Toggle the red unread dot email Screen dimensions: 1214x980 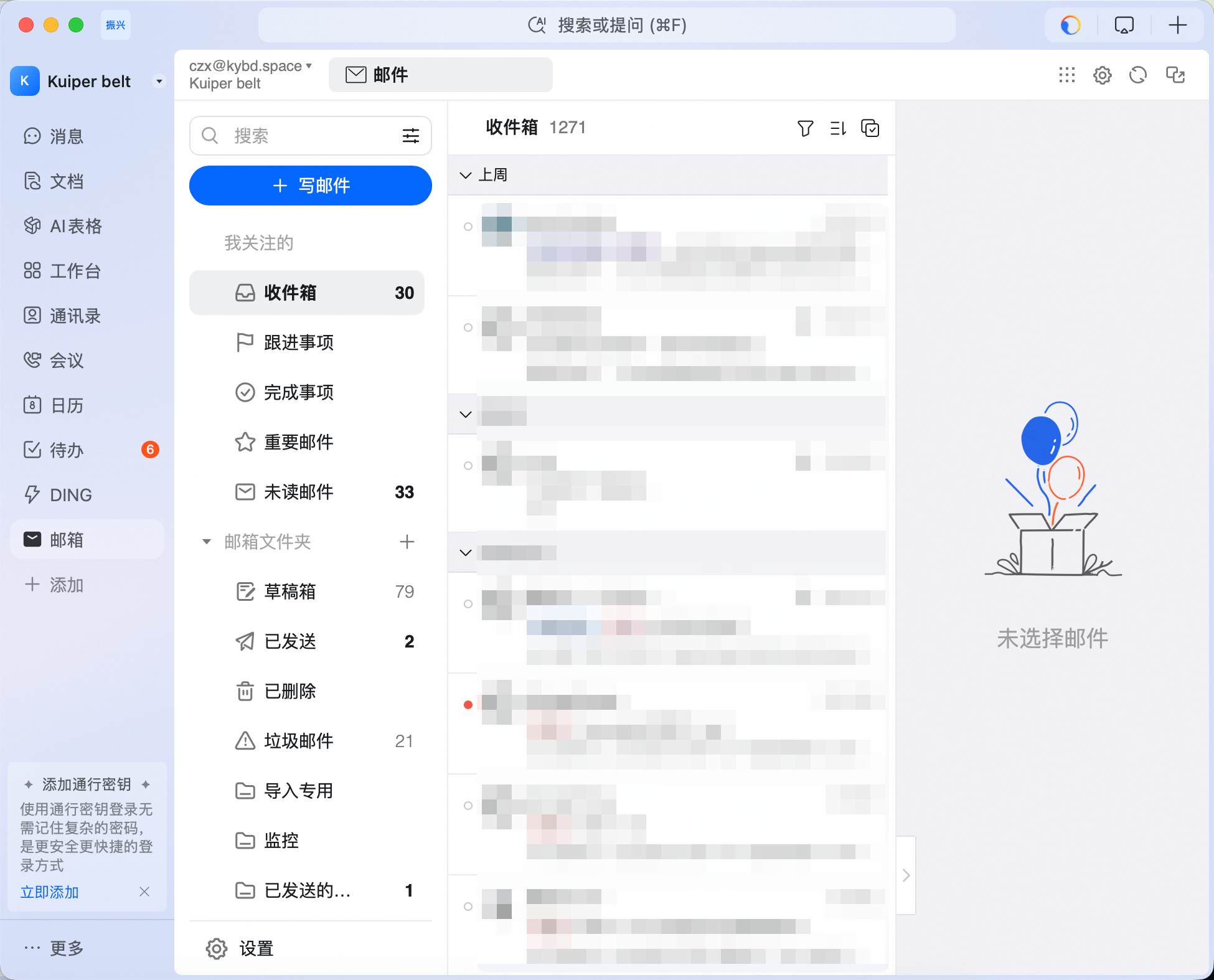click(x=468, y=705)
